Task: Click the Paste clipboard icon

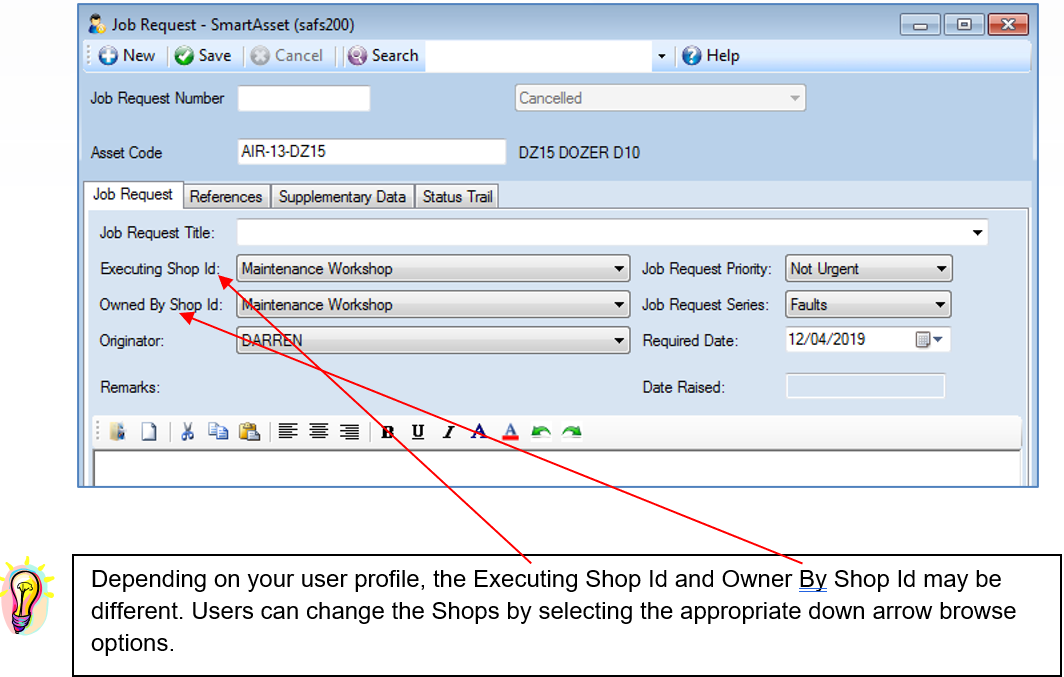Action: pos(249,431)
